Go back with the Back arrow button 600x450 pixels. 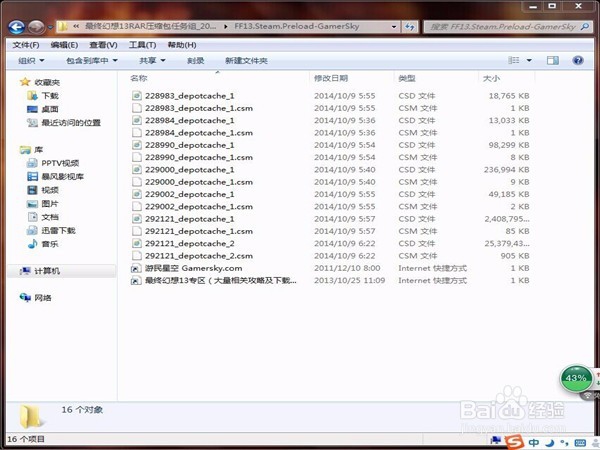click(16, 27)
